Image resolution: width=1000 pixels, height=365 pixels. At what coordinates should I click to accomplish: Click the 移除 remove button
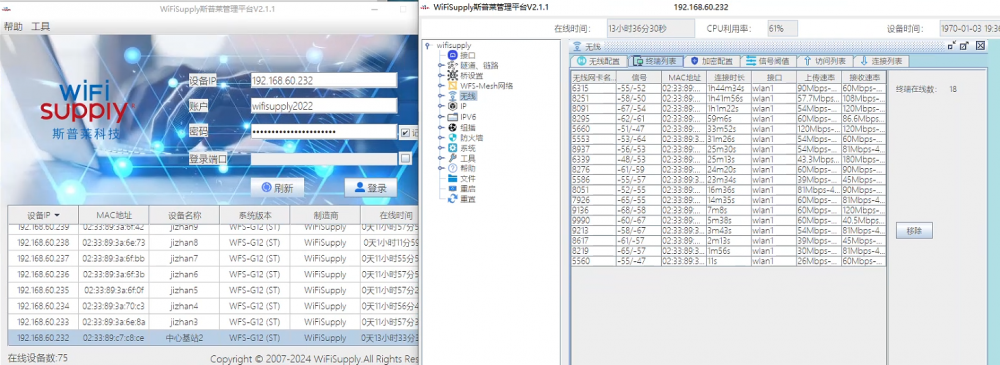[x=914, y=231]
